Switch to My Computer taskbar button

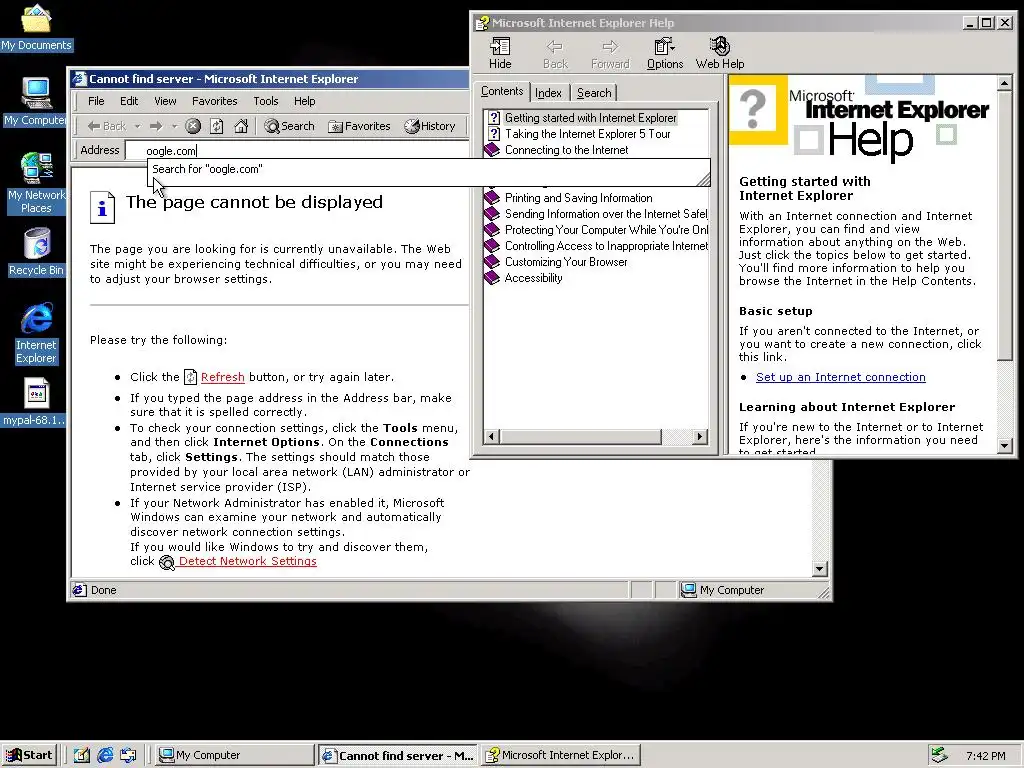[x=235, y=755]
